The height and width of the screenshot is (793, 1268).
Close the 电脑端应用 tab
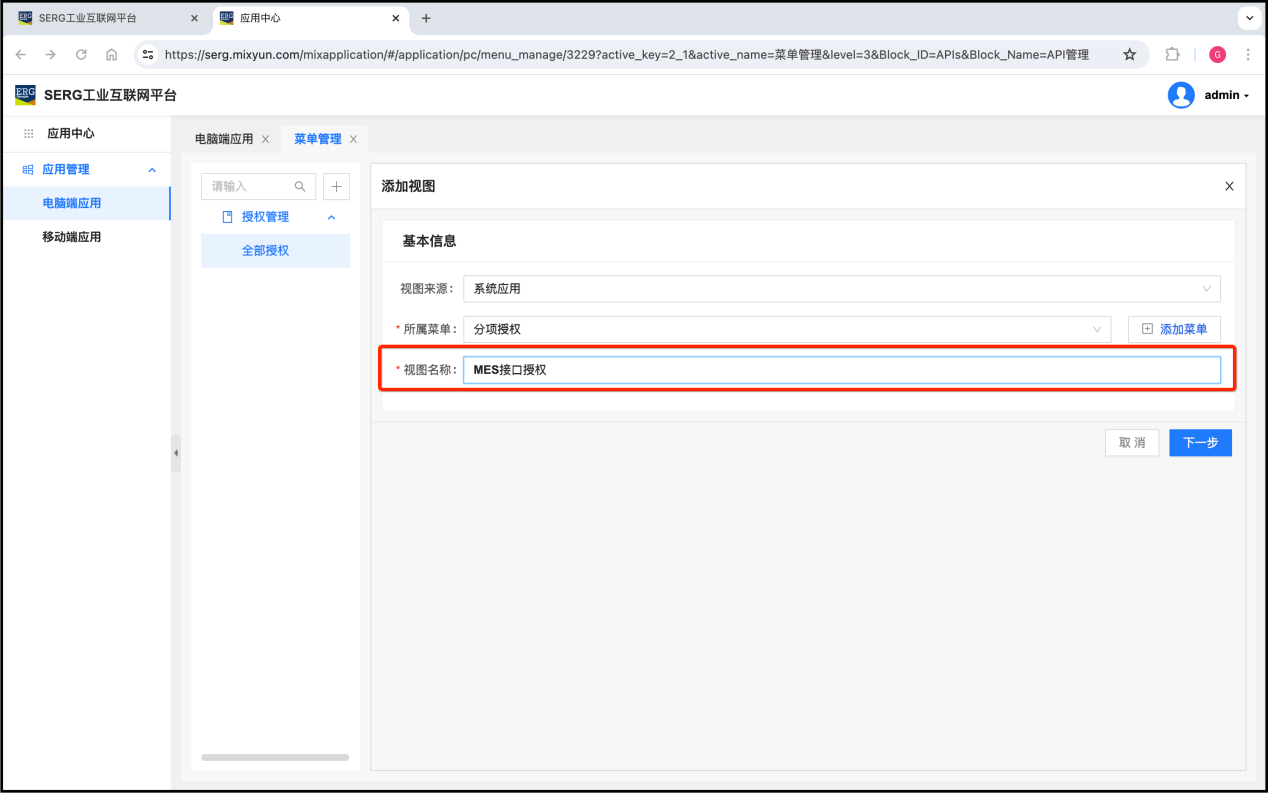[265, 139]
